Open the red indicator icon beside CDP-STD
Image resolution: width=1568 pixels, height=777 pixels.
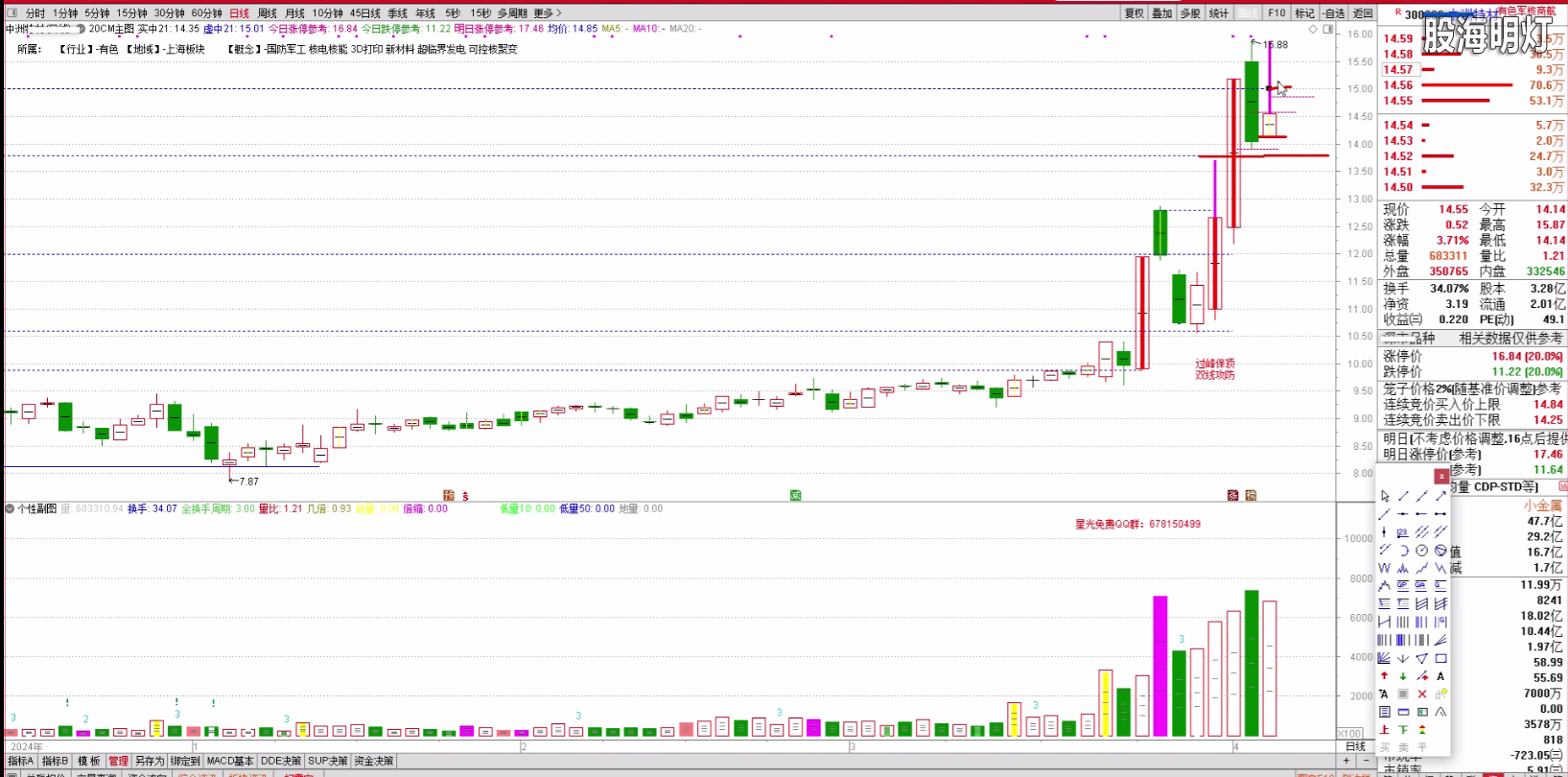1562,486
